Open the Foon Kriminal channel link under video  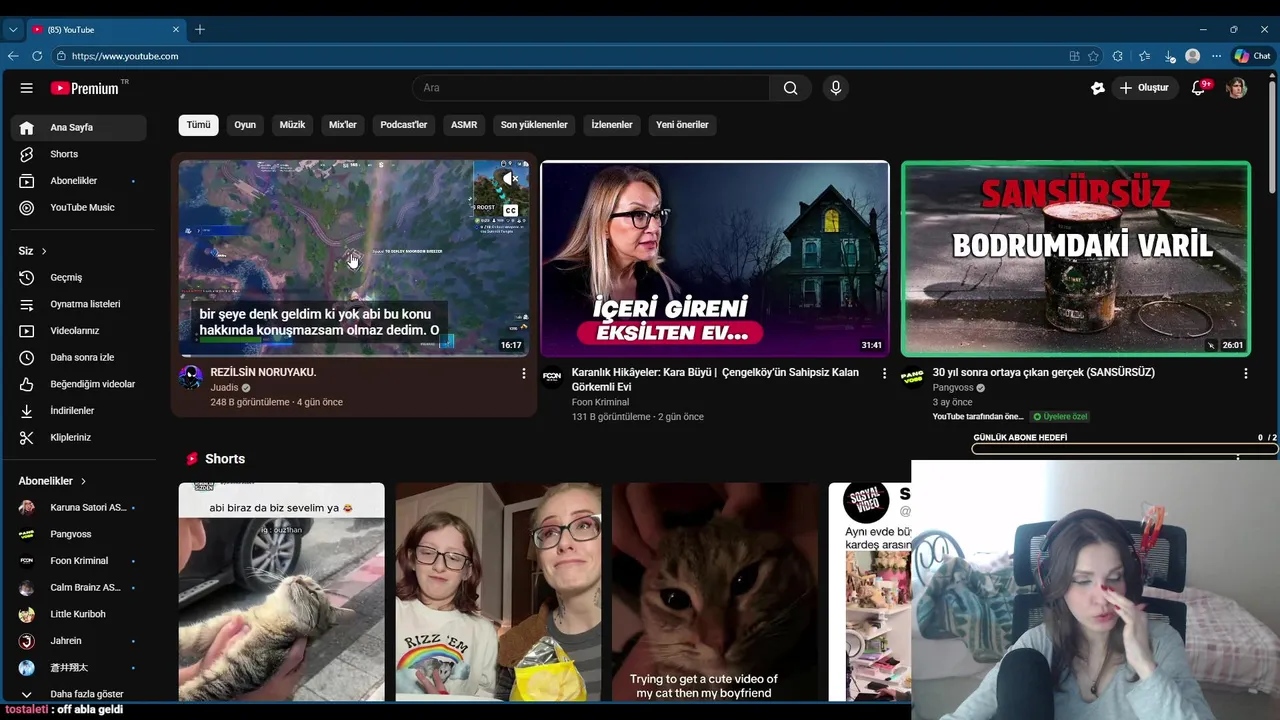pos(600,402)
